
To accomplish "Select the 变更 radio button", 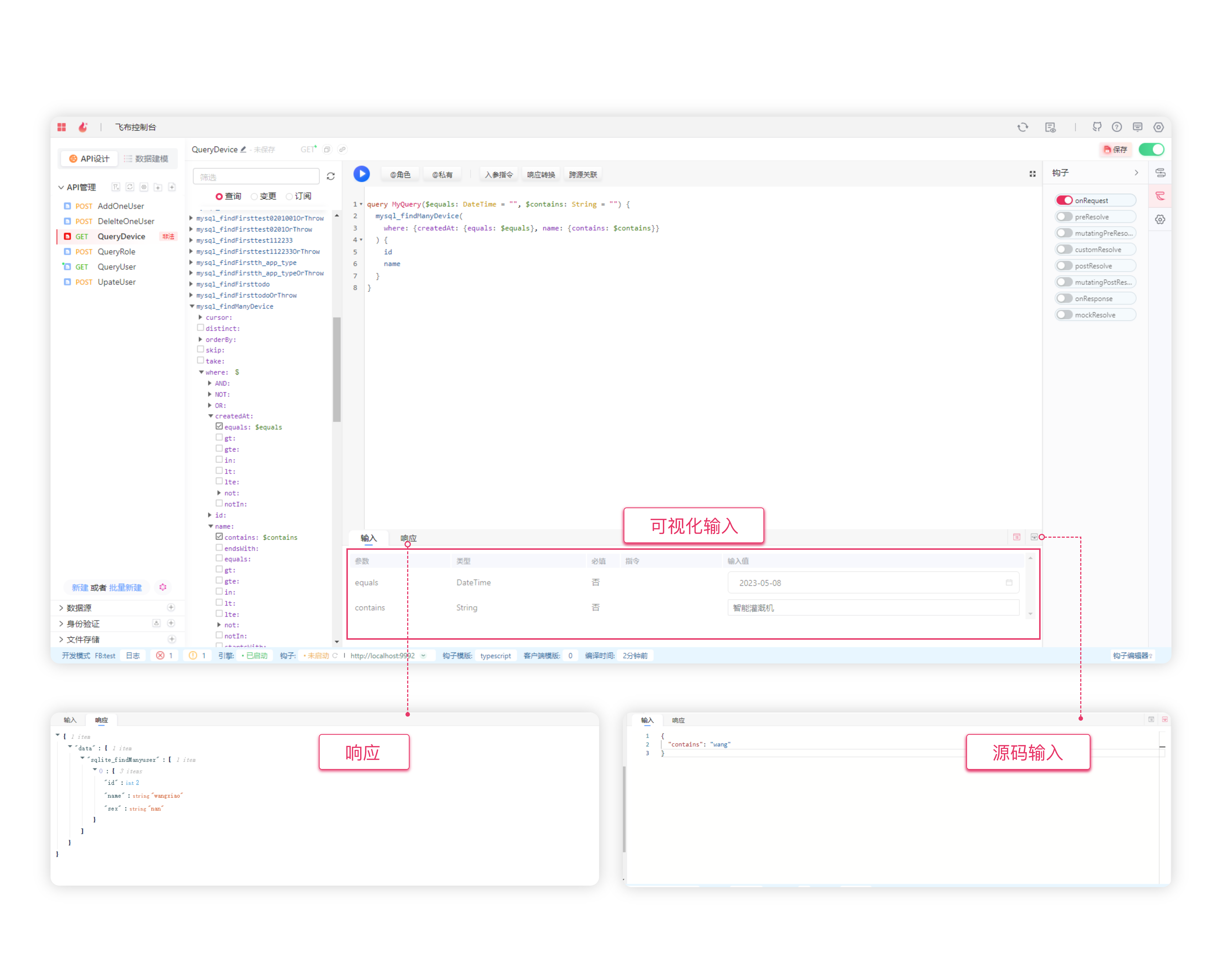I will pyautogui.click(x=254, y=197).
